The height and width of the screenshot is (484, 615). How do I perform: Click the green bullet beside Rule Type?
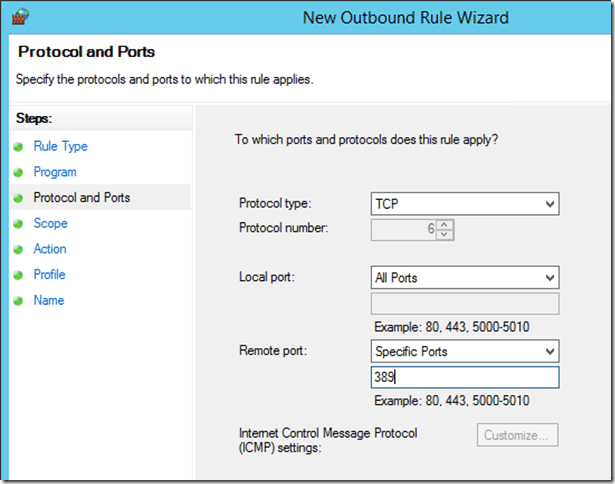click(18, 147)
